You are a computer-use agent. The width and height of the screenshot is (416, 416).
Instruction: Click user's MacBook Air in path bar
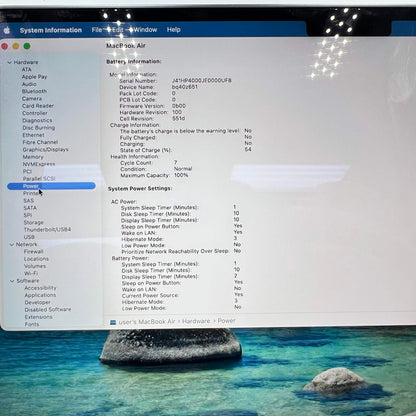147,322
